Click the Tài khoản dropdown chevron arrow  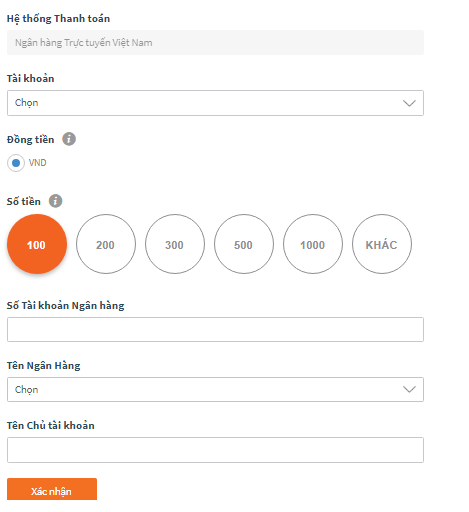[x=409, y=103]
